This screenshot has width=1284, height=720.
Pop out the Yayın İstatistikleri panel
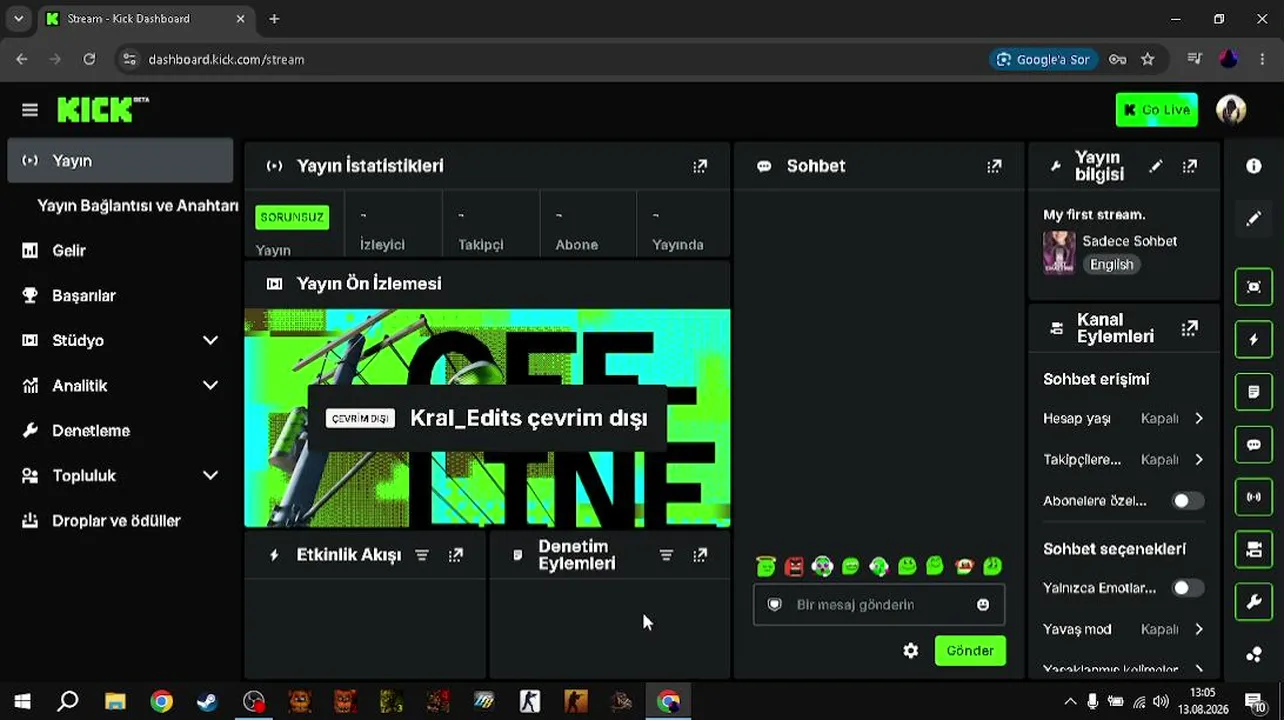coord(700,166)
